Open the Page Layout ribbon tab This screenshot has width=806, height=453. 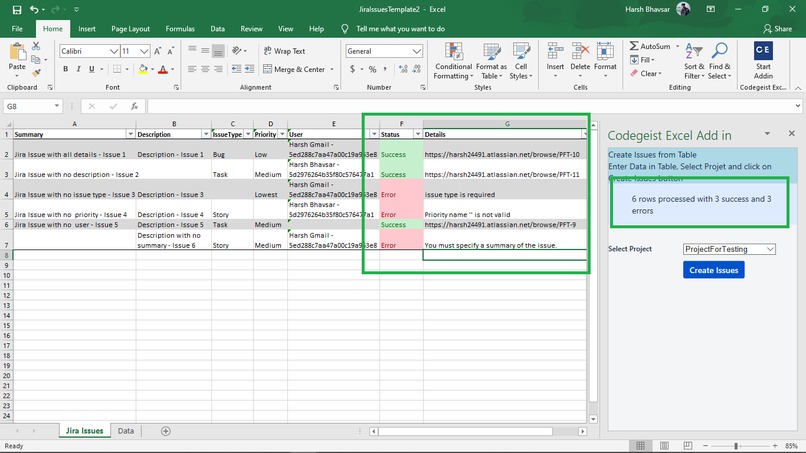(x=130, y=29)
